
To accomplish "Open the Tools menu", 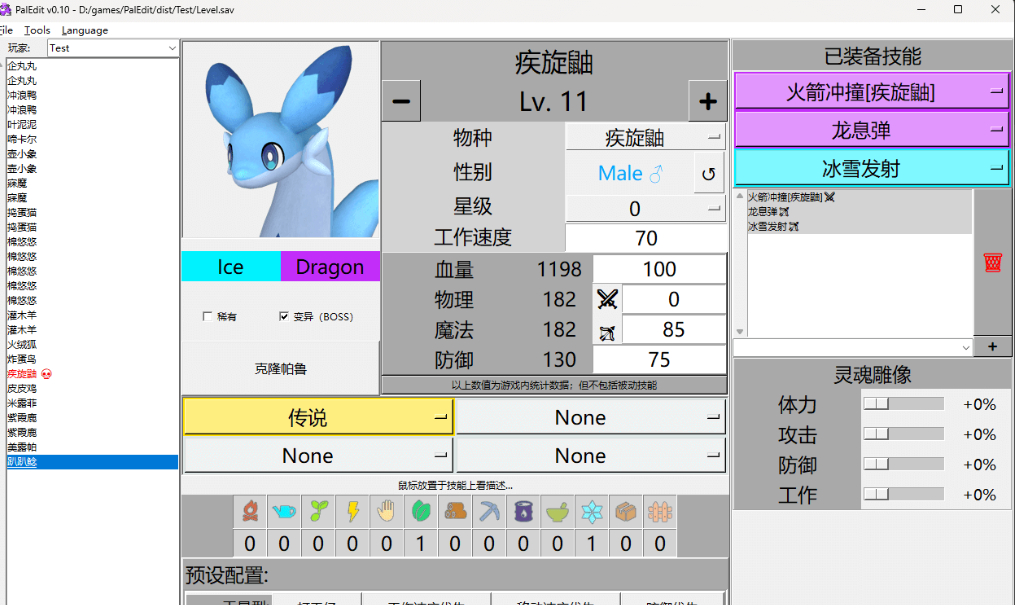I will [x=37, y=30].
